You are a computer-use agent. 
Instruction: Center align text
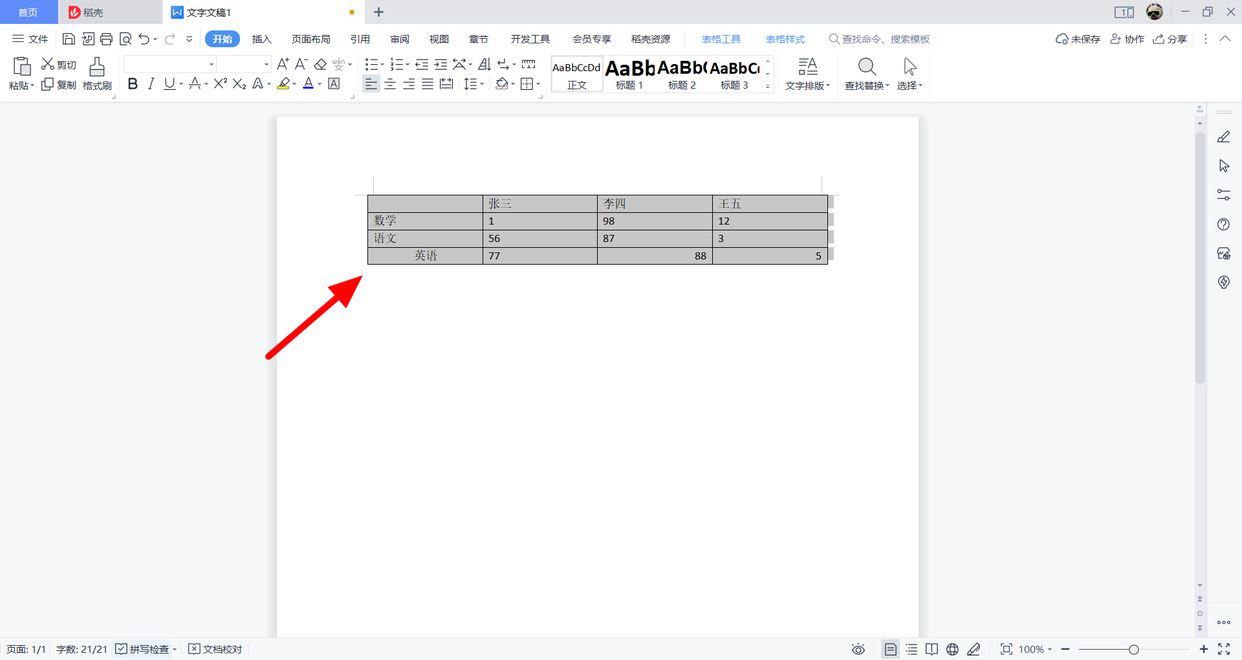390,84
